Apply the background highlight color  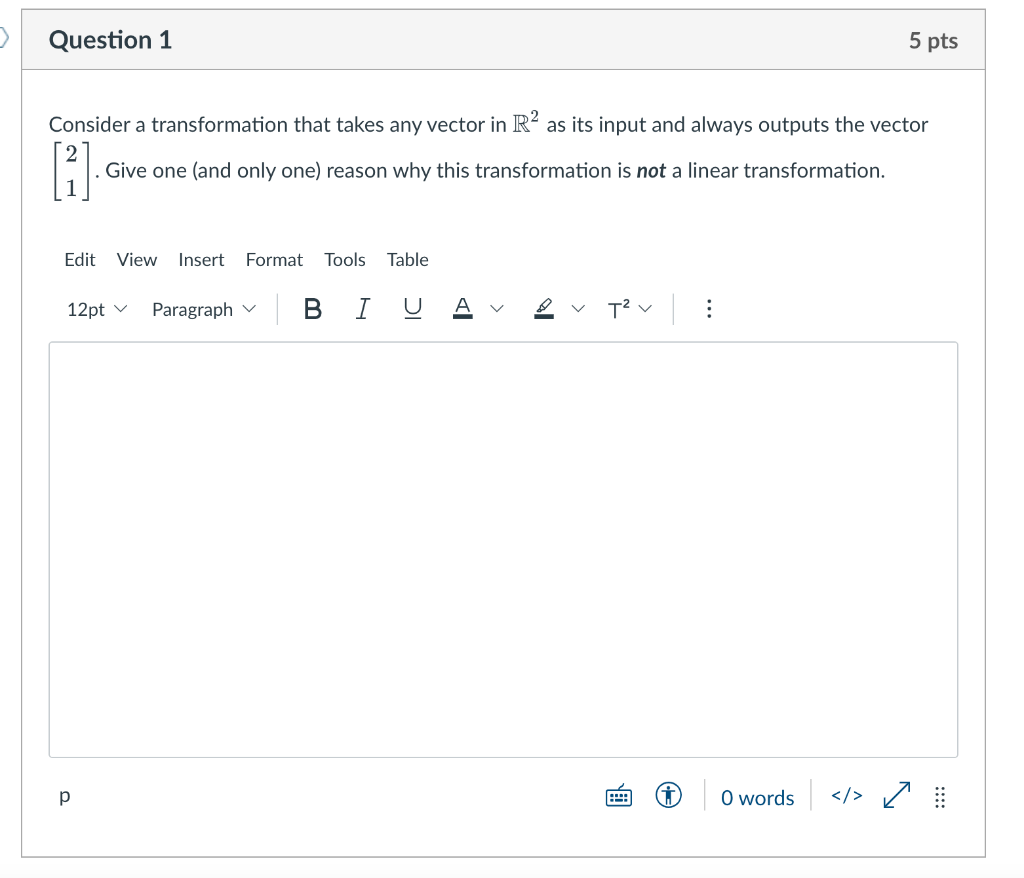click(543, 308)
